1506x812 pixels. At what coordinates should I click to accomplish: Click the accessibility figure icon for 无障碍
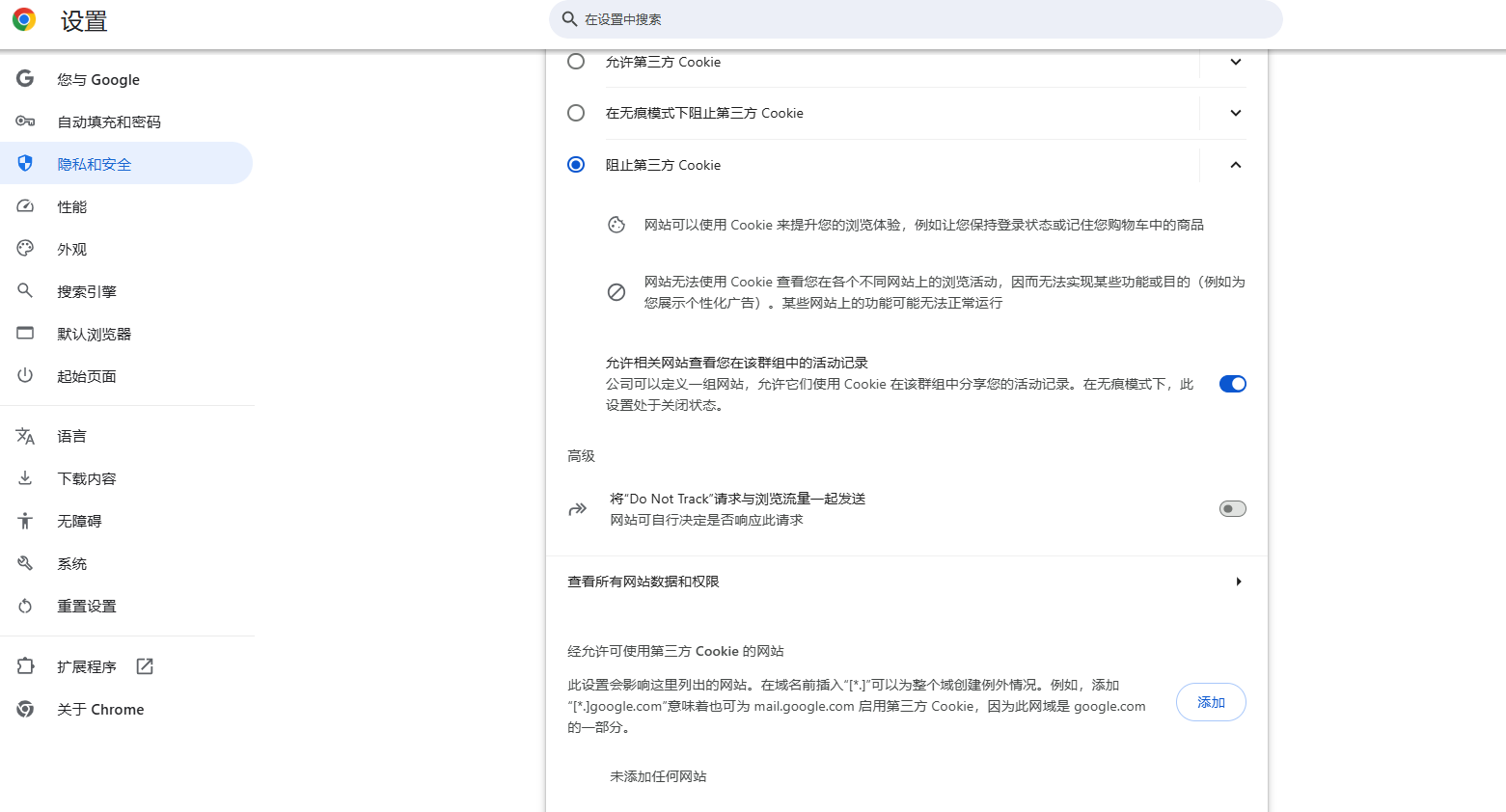tap(25, 521)
